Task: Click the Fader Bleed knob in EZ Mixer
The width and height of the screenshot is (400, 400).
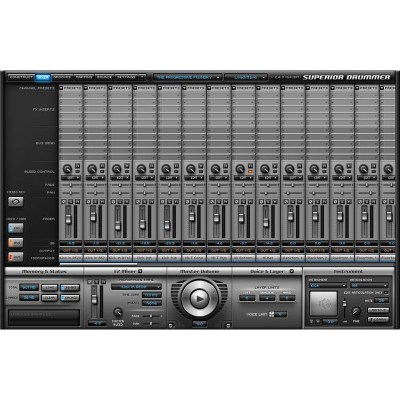Action: tap(118, 312)
